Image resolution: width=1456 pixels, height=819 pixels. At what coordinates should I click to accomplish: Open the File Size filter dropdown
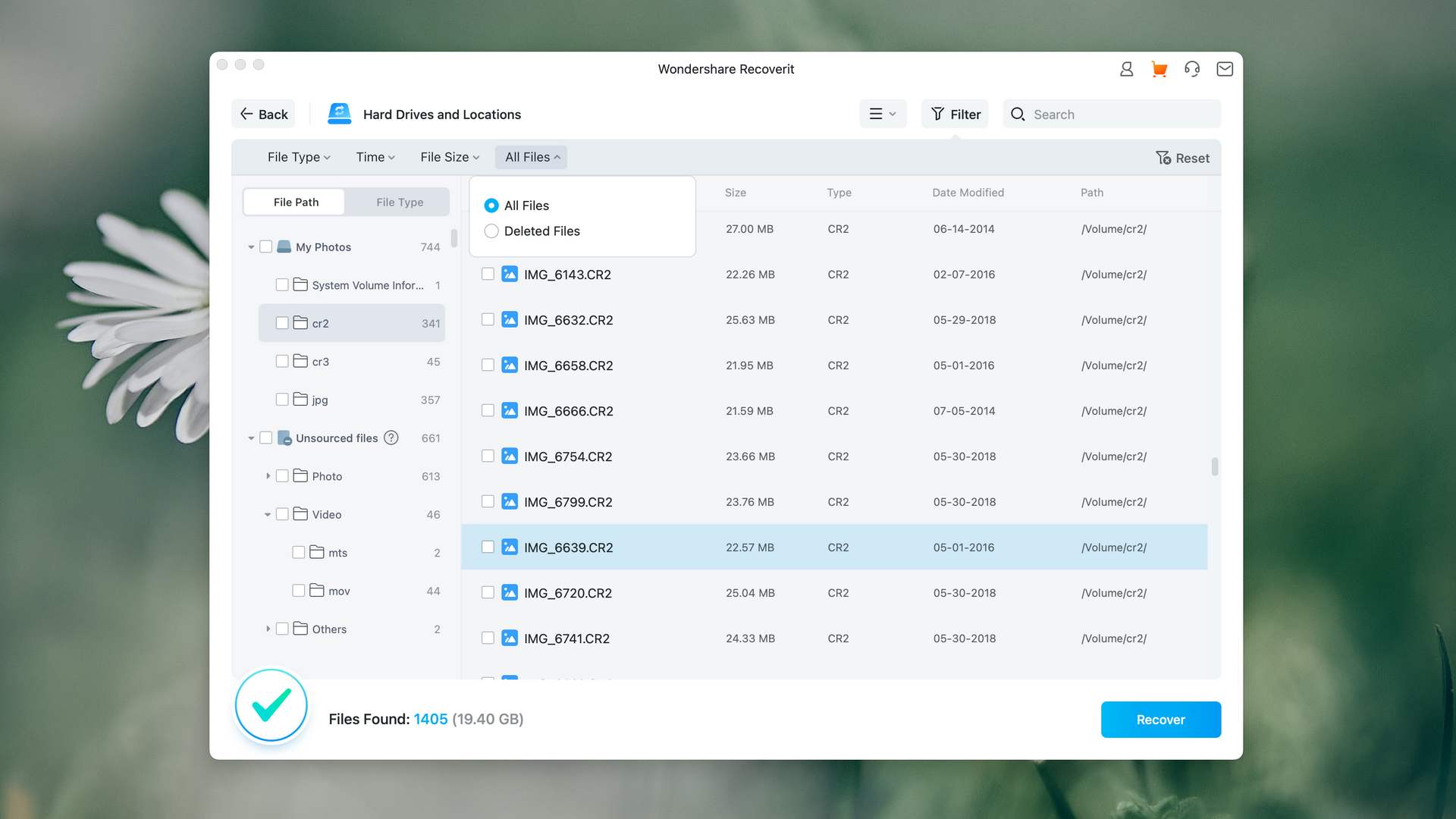coord(450,157)
